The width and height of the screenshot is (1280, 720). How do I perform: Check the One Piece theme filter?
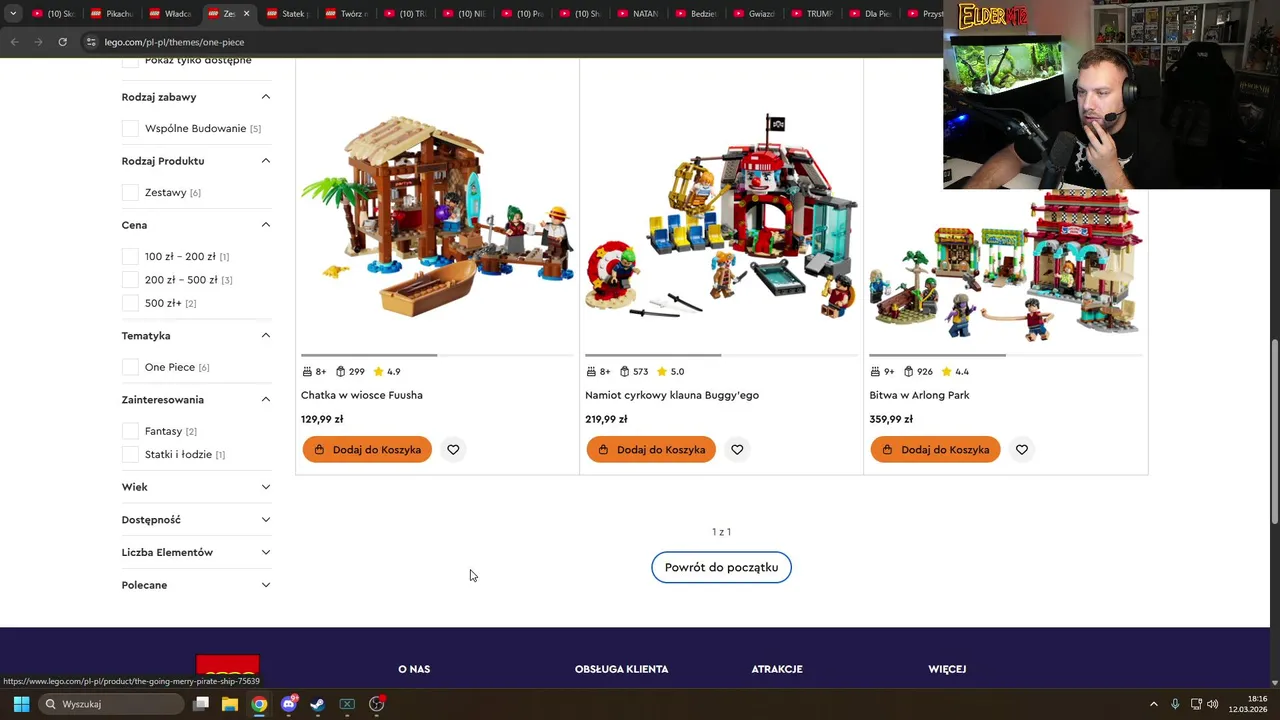point(130,367)
